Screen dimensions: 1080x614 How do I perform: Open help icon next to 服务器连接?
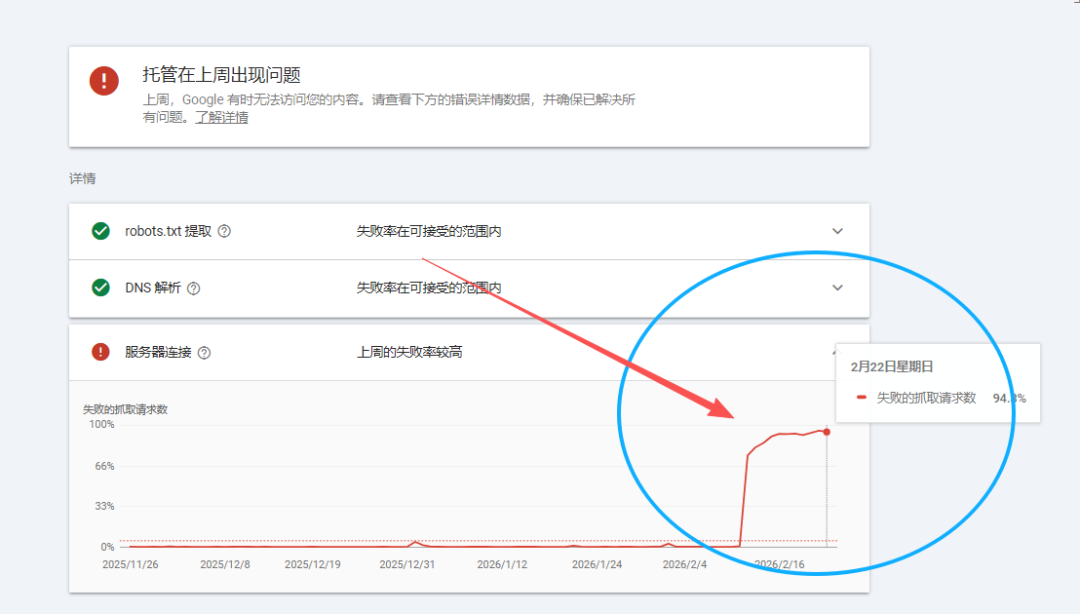[x=204, y=353]
